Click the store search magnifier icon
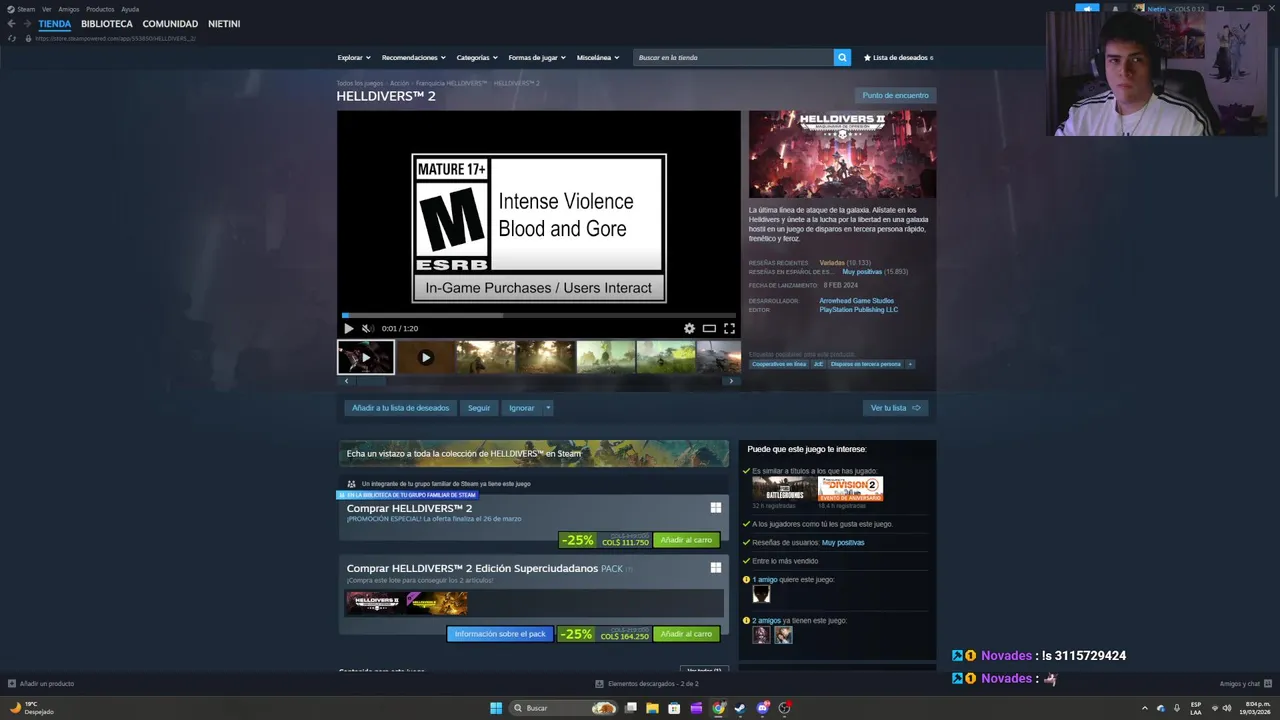The image size is (1280, 720). [x=842, y=58]
